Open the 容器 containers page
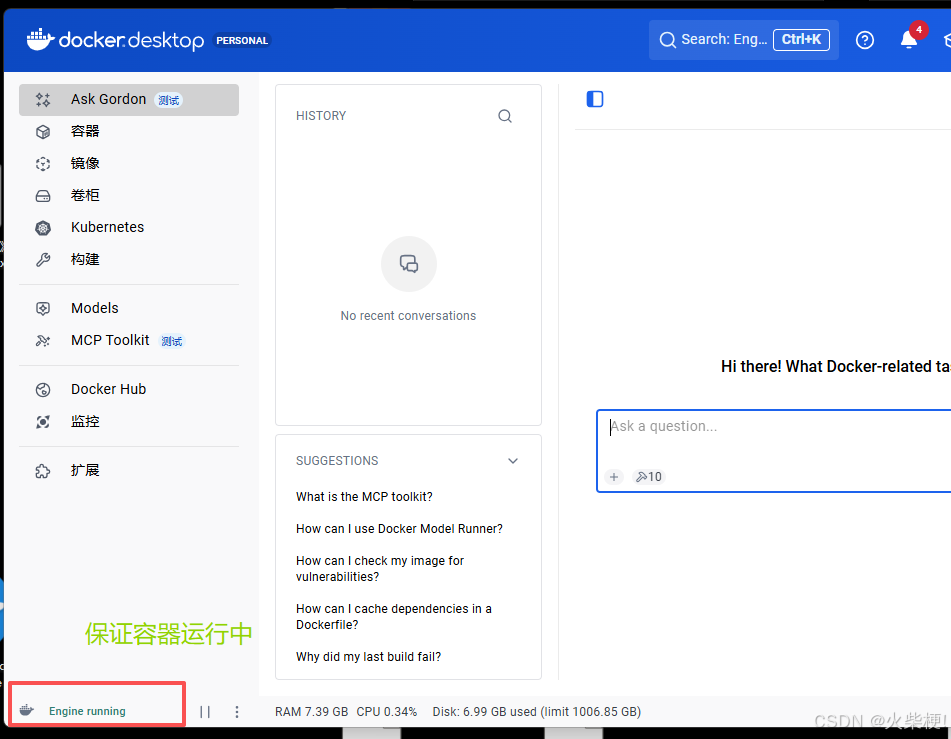Viewport: 951px width, 739px height. pos(129,131)
